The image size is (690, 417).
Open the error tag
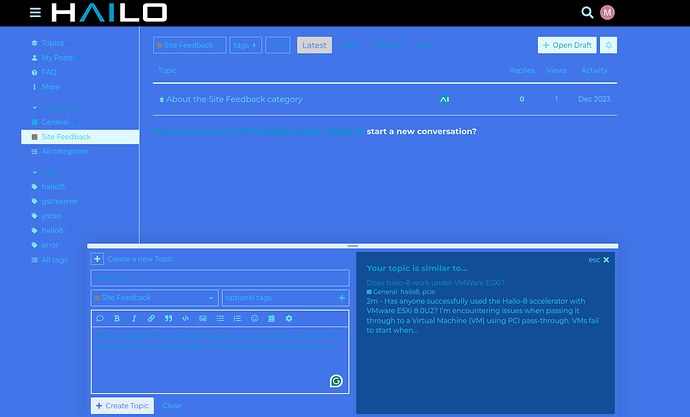50,245
